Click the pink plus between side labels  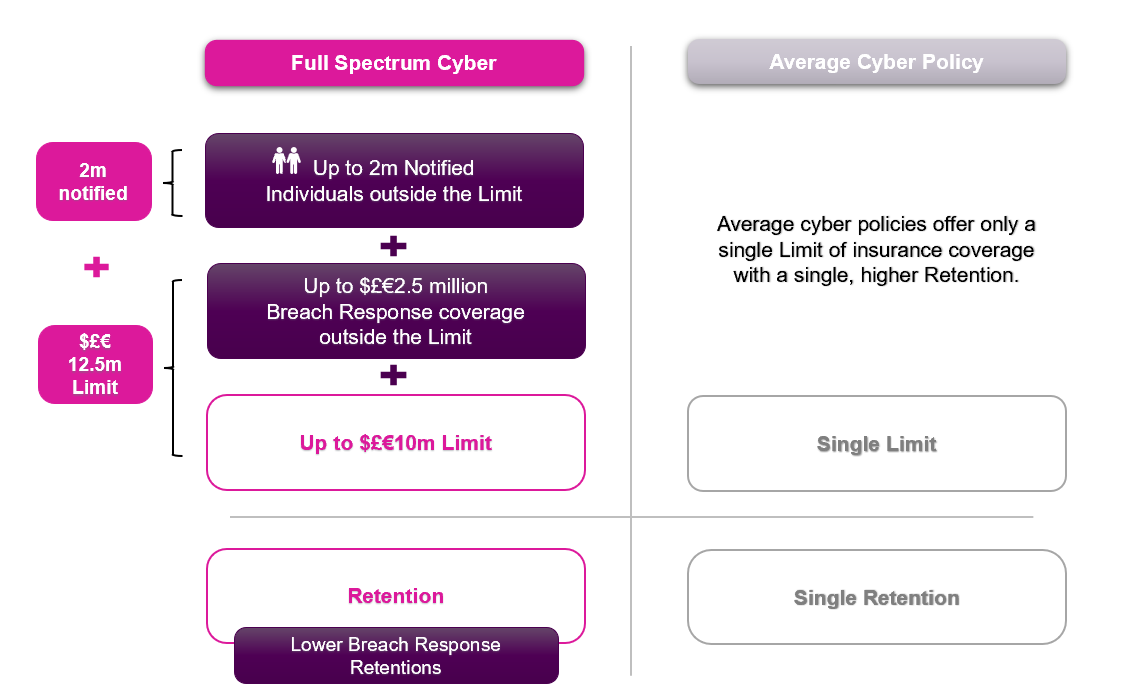[96, 268]
